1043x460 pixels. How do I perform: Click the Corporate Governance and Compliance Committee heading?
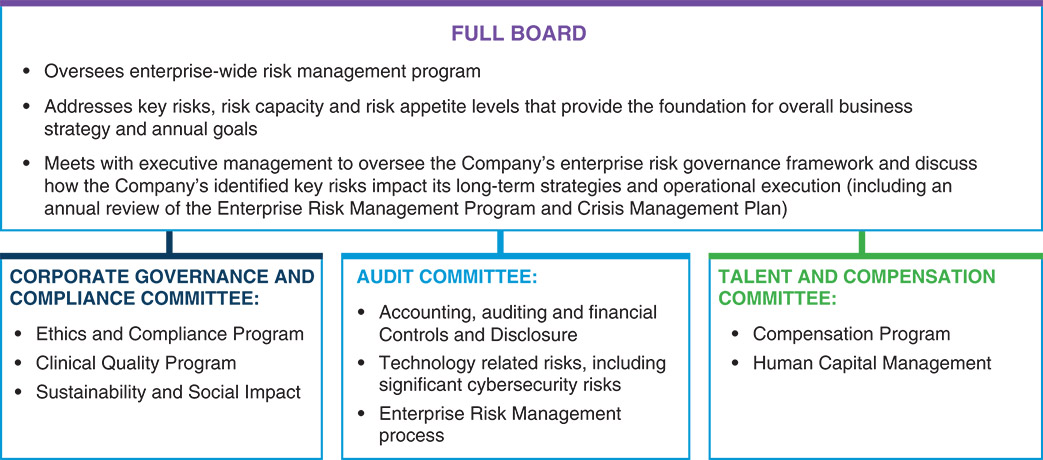(161, 287)
